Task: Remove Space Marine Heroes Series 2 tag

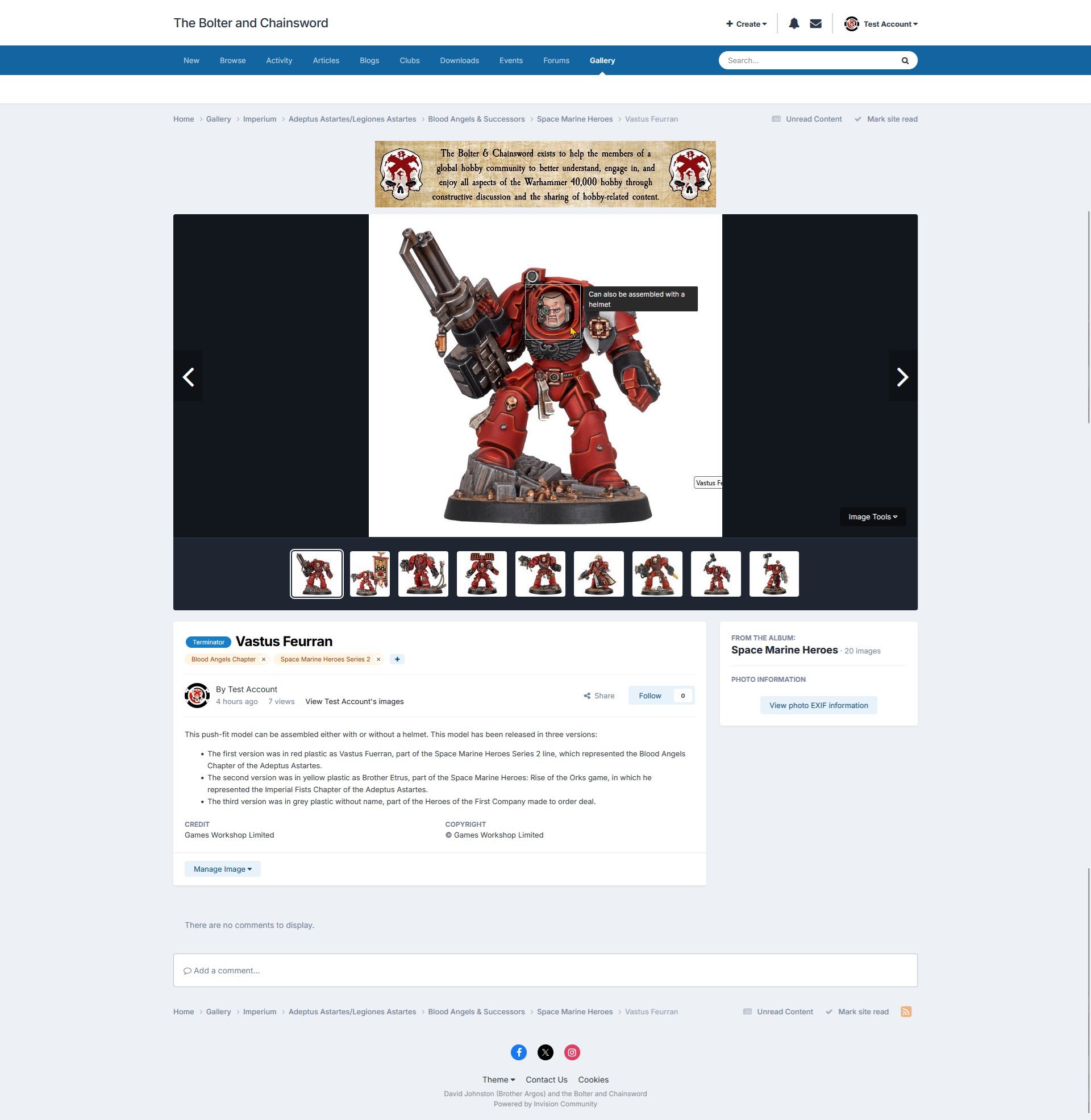Action: (x=378, y=659)
